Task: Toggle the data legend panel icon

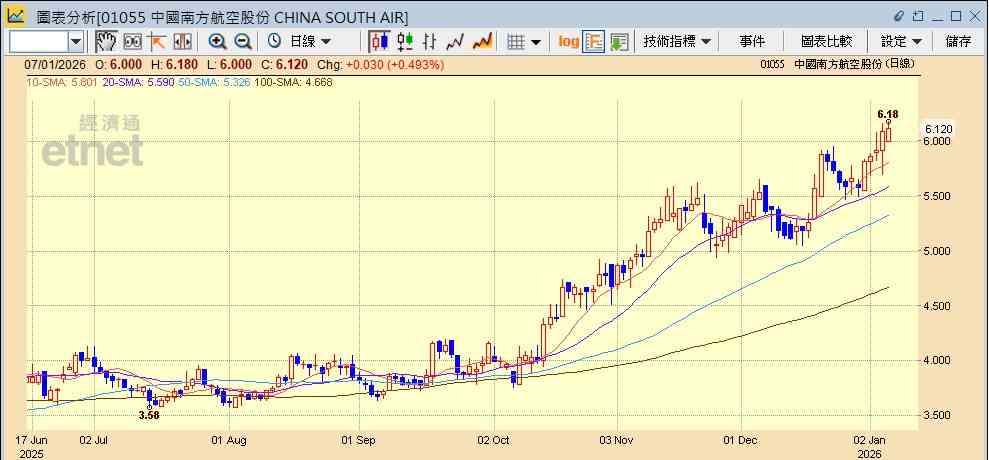Action: pyautogui.click(x=594, y=42)
